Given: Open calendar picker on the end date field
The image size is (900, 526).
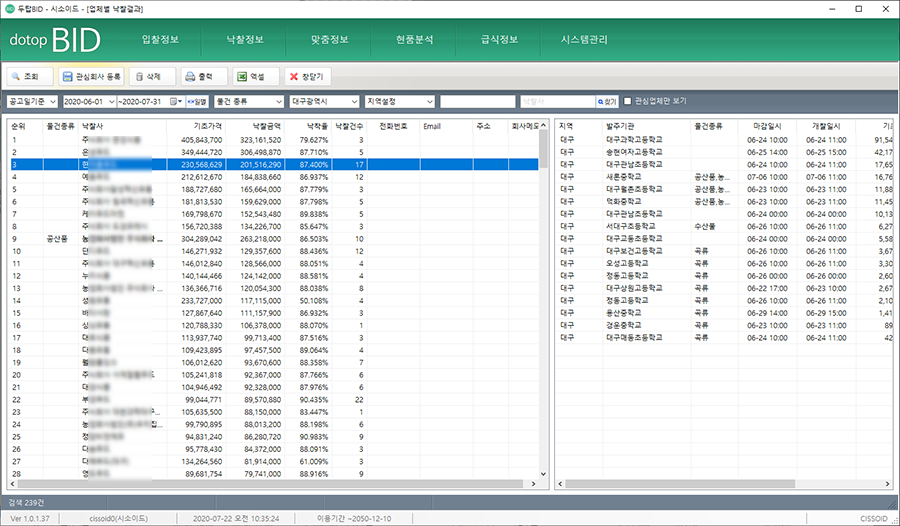Looking at the screenshot, I should [177, 101].
